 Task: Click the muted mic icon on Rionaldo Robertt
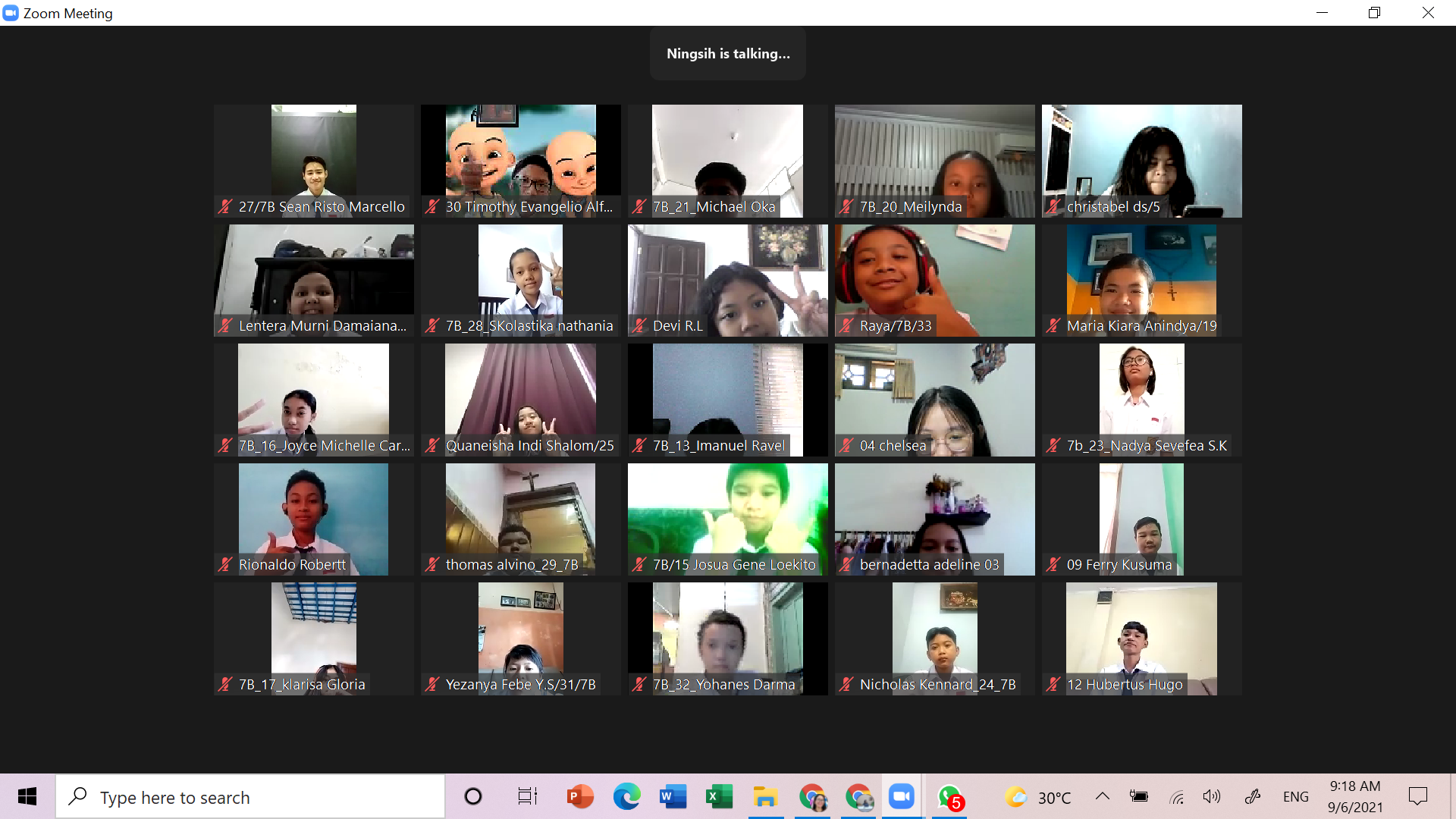coord(225,564)
